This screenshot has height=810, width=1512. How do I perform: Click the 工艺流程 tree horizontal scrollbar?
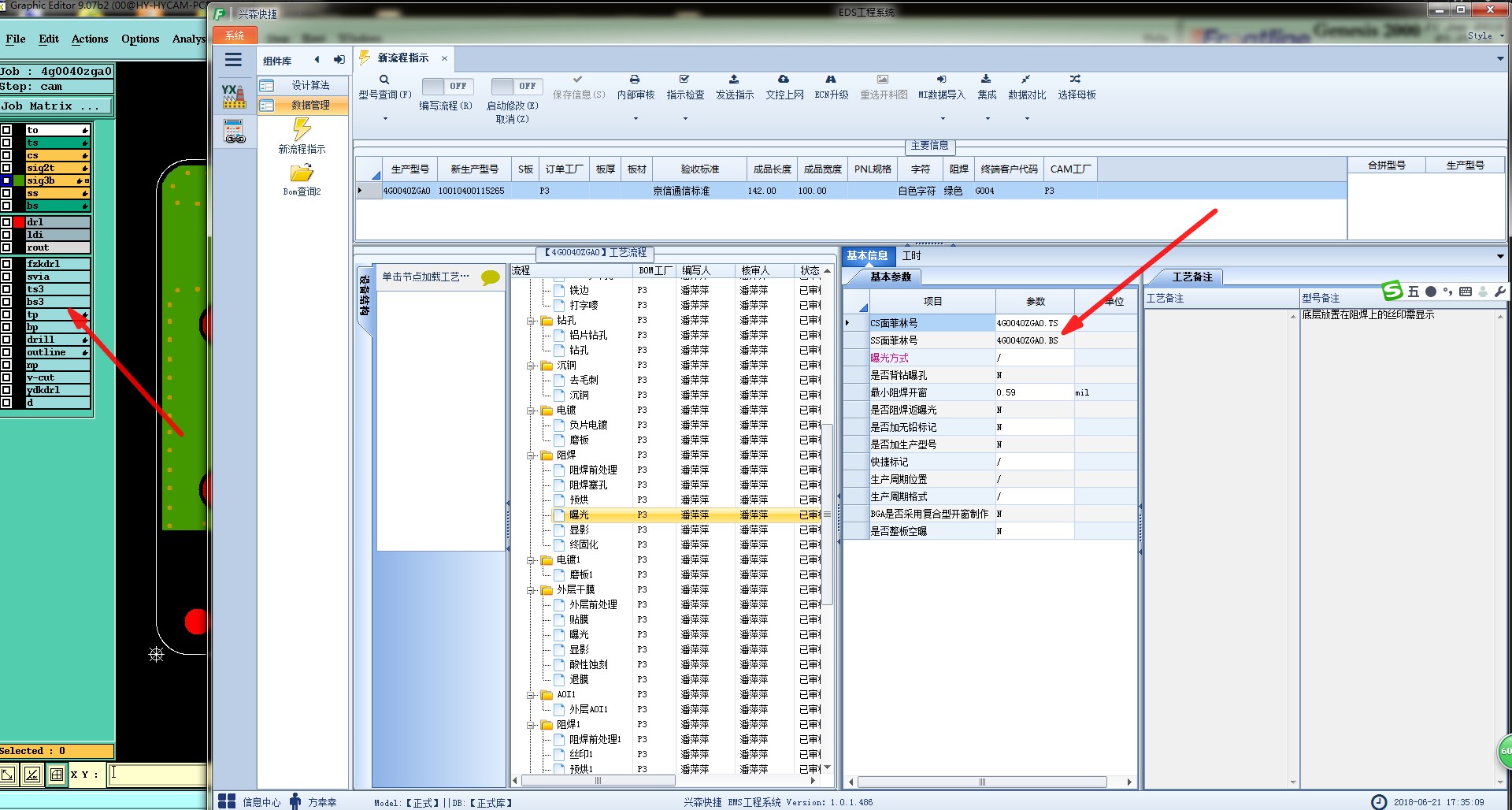(598, 781)
